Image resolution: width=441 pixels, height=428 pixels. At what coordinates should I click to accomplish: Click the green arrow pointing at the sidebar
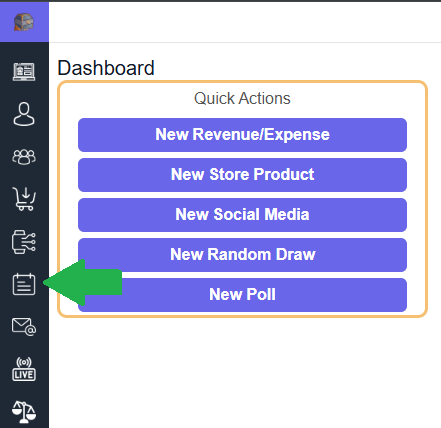(83, 283)
